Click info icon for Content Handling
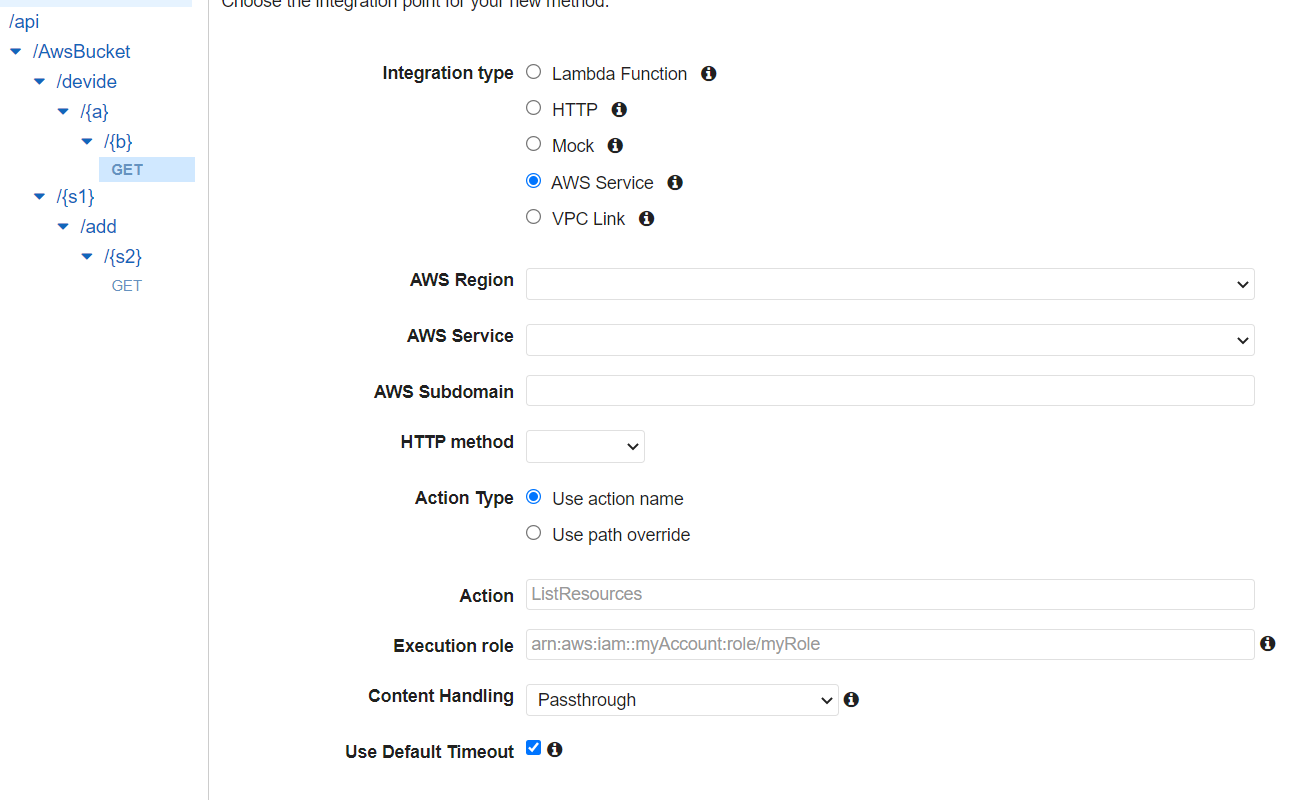 click(x=851, y=700)
